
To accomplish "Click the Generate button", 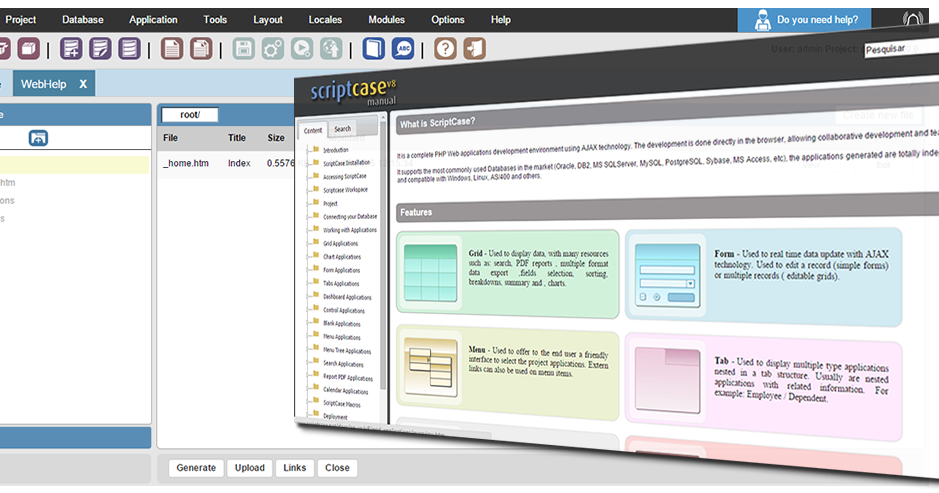I will (196, 468).
